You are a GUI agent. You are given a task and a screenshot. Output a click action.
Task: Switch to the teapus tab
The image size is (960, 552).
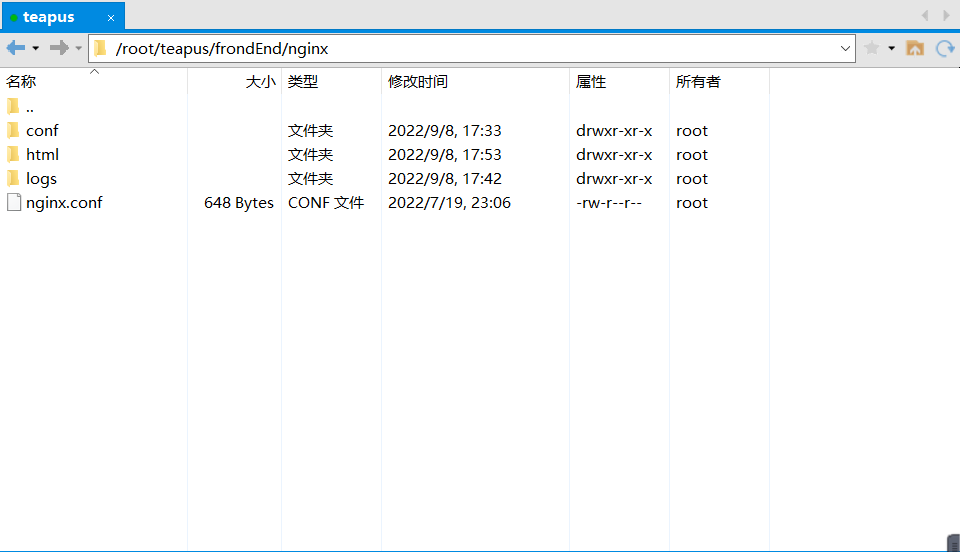click(49, 17)
